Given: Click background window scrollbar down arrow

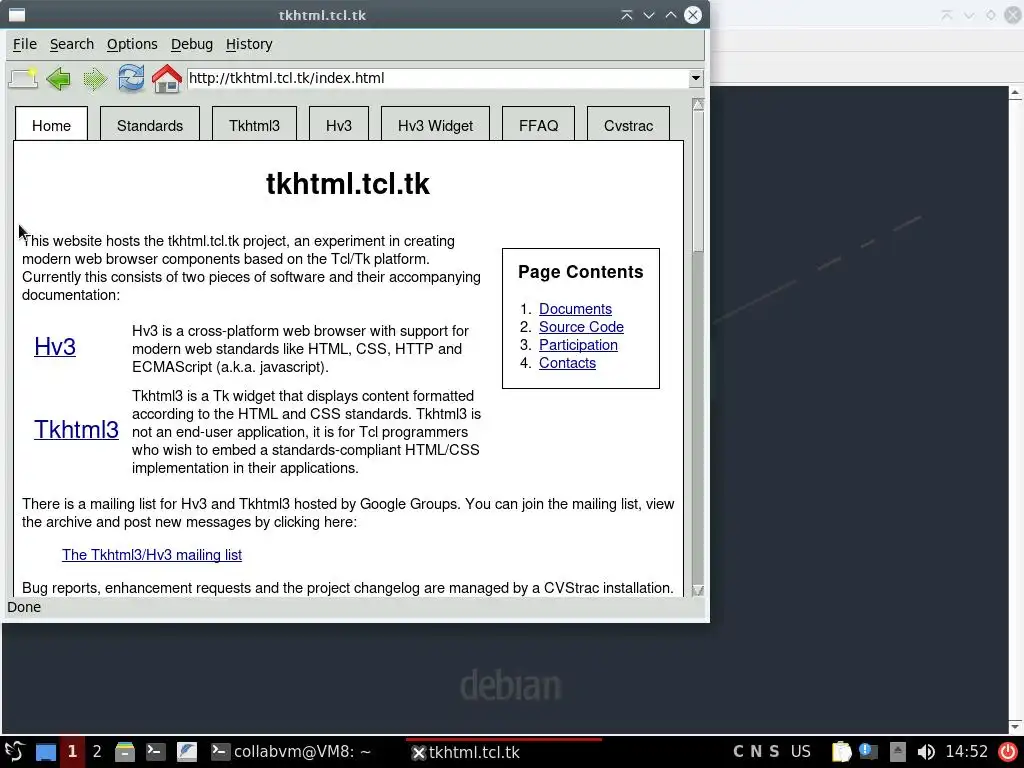Looking at the screenshot, I should pyautogui.click(x=1015, y=726).
